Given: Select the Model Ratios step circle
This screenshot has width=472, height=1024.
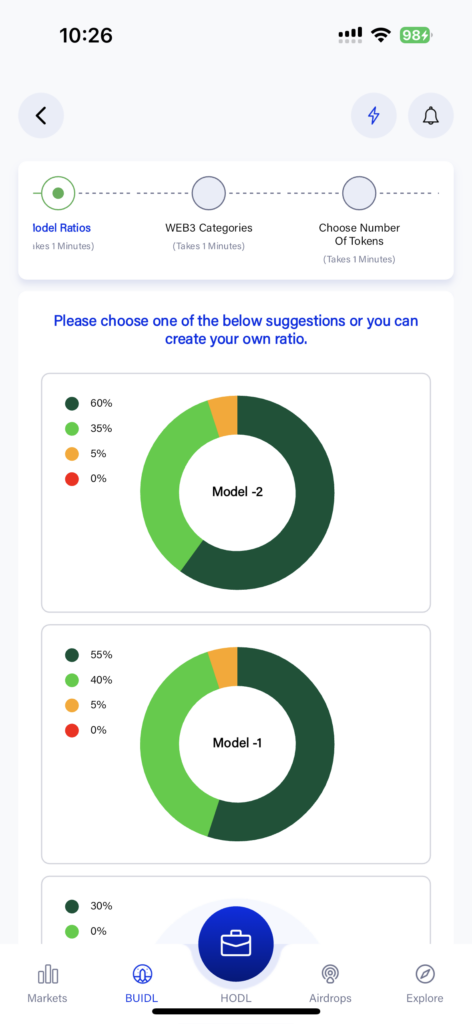Looking at the screenshot, I should (58, 193).
